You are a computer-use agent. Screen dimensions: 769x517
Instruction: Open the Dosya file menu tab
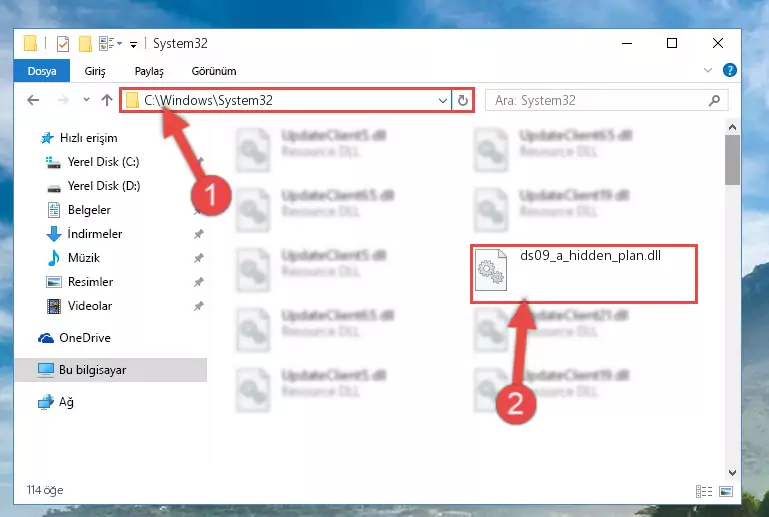pos(42,71)
